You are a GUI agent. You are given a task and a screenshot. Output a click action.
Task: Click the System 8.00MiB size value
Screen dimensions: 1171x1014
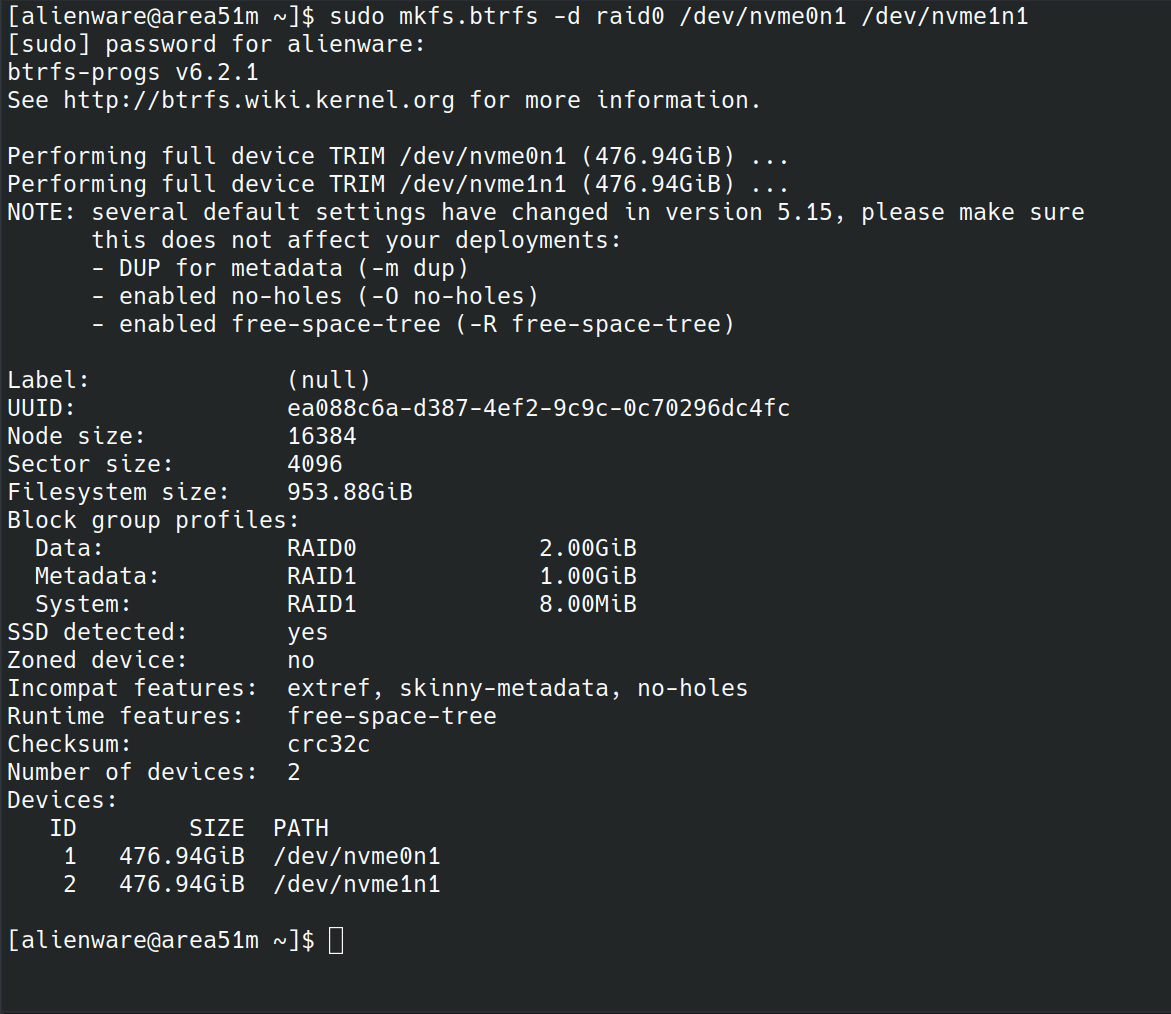[588, 604]
